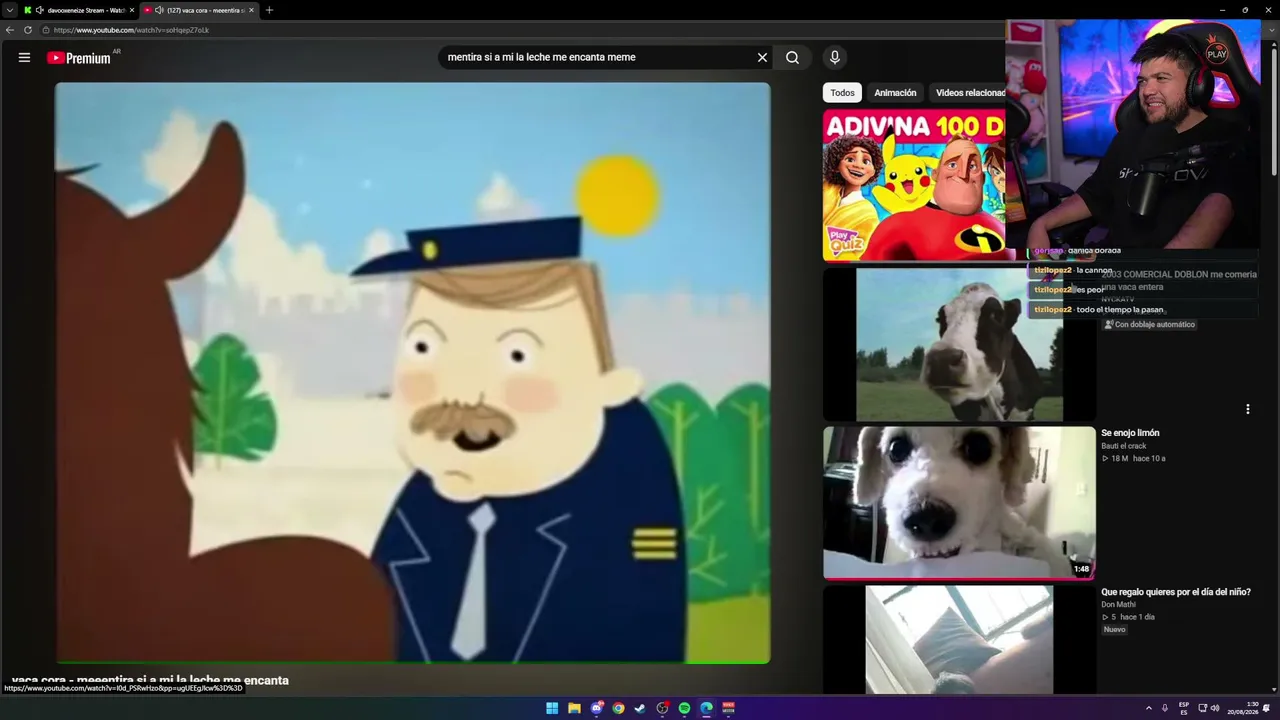The height and width of the screenshot is (720, 1280).
Task: Open the 'Se enojo limón' video title
Action: [1130, 433]
